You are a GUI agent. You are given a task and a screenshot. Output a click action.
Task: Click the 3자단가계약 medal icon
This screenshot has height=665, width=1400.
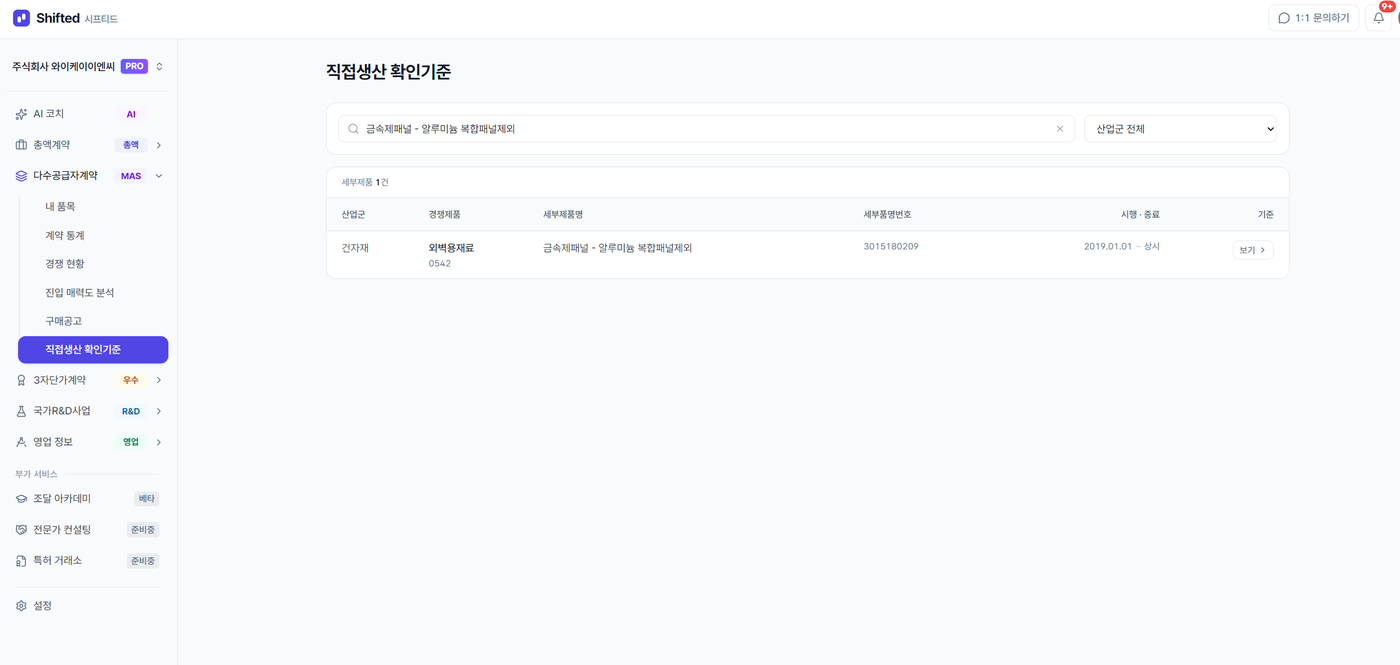coord(21,380)
